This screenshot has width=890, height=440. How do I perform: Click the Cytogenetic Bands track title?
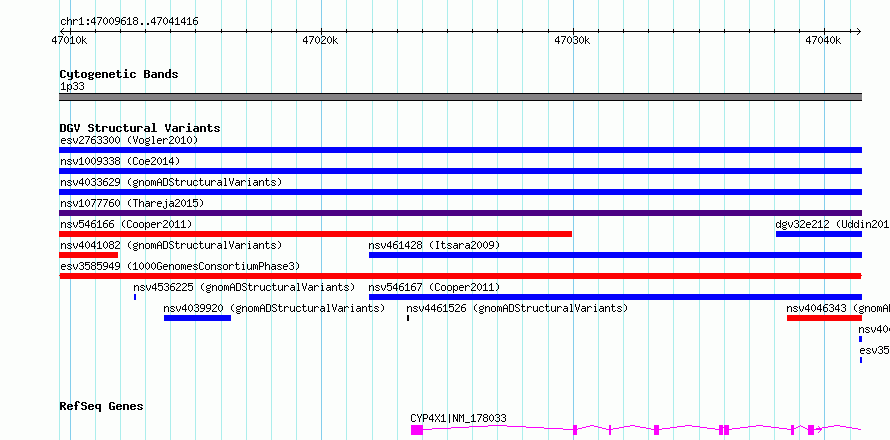pyautogui.click(x=119, y=74)
